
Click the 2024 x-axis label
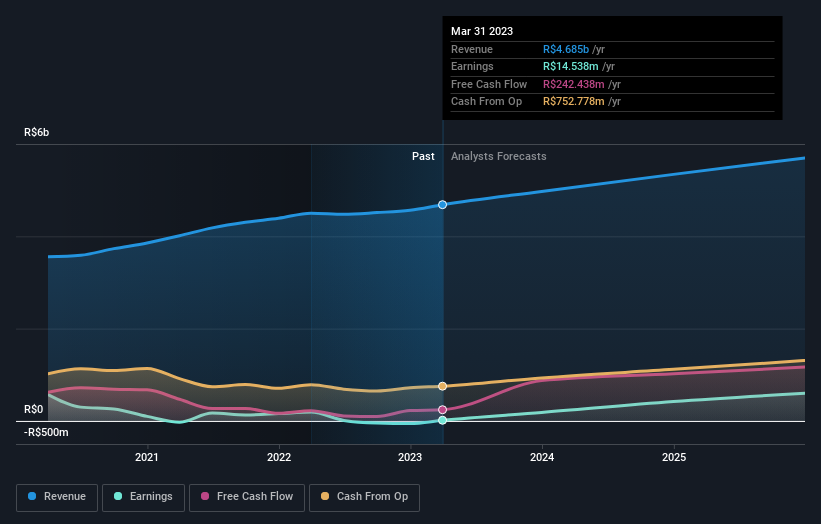(542, 457)
